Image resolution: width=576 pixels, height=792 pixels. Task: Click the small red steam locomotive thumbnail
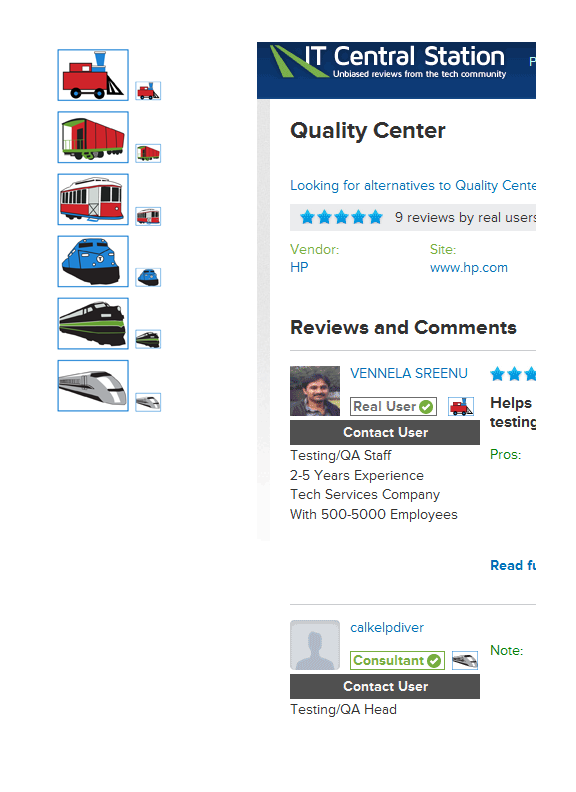click(x=148, y=91)
